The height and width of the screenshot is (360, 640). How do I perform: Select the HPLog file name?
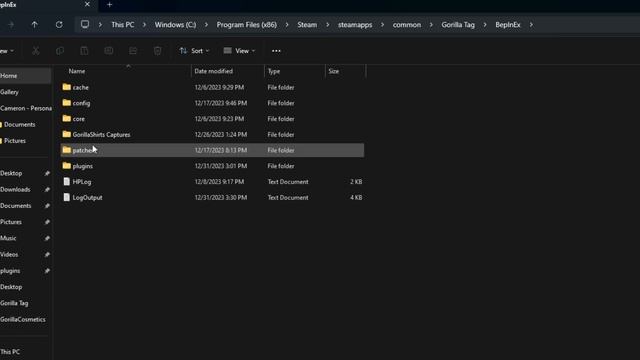[x=82, y=182]
